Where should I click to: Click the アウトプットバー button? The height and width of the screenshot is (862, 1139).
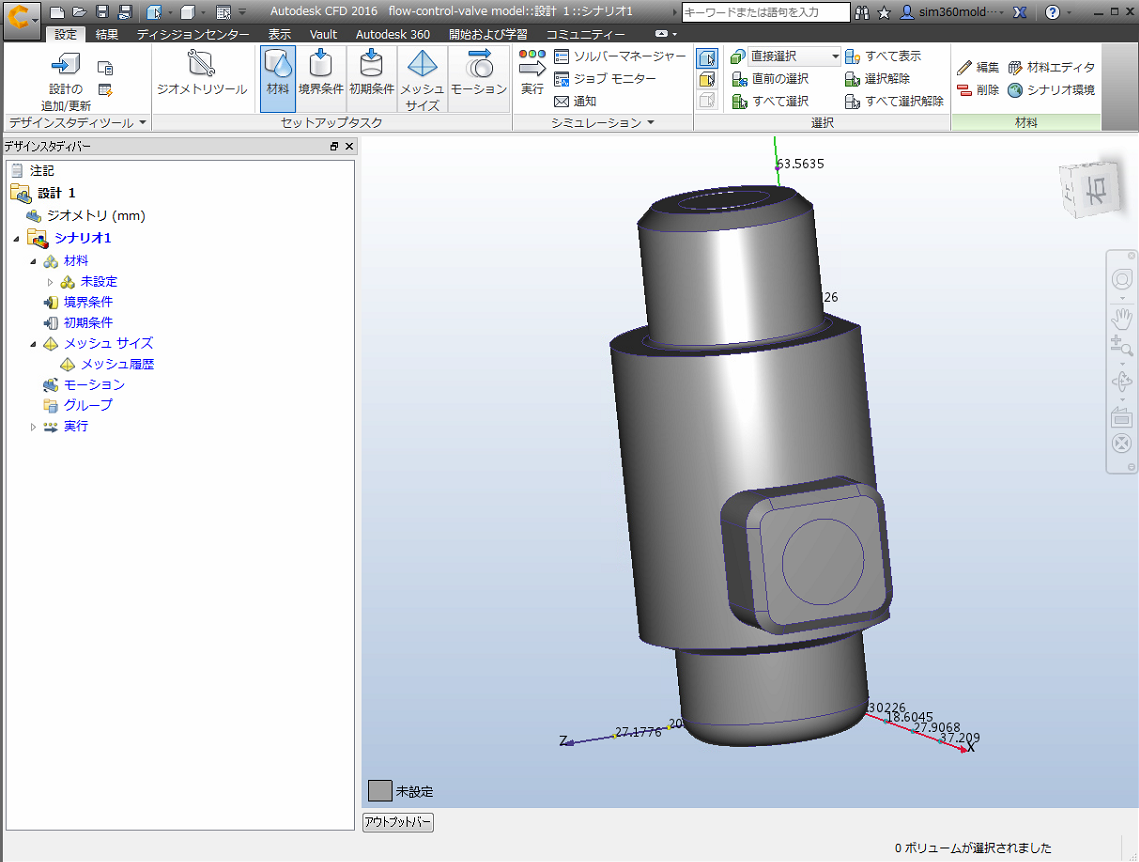pyautogui.click(x=398, y=822)
